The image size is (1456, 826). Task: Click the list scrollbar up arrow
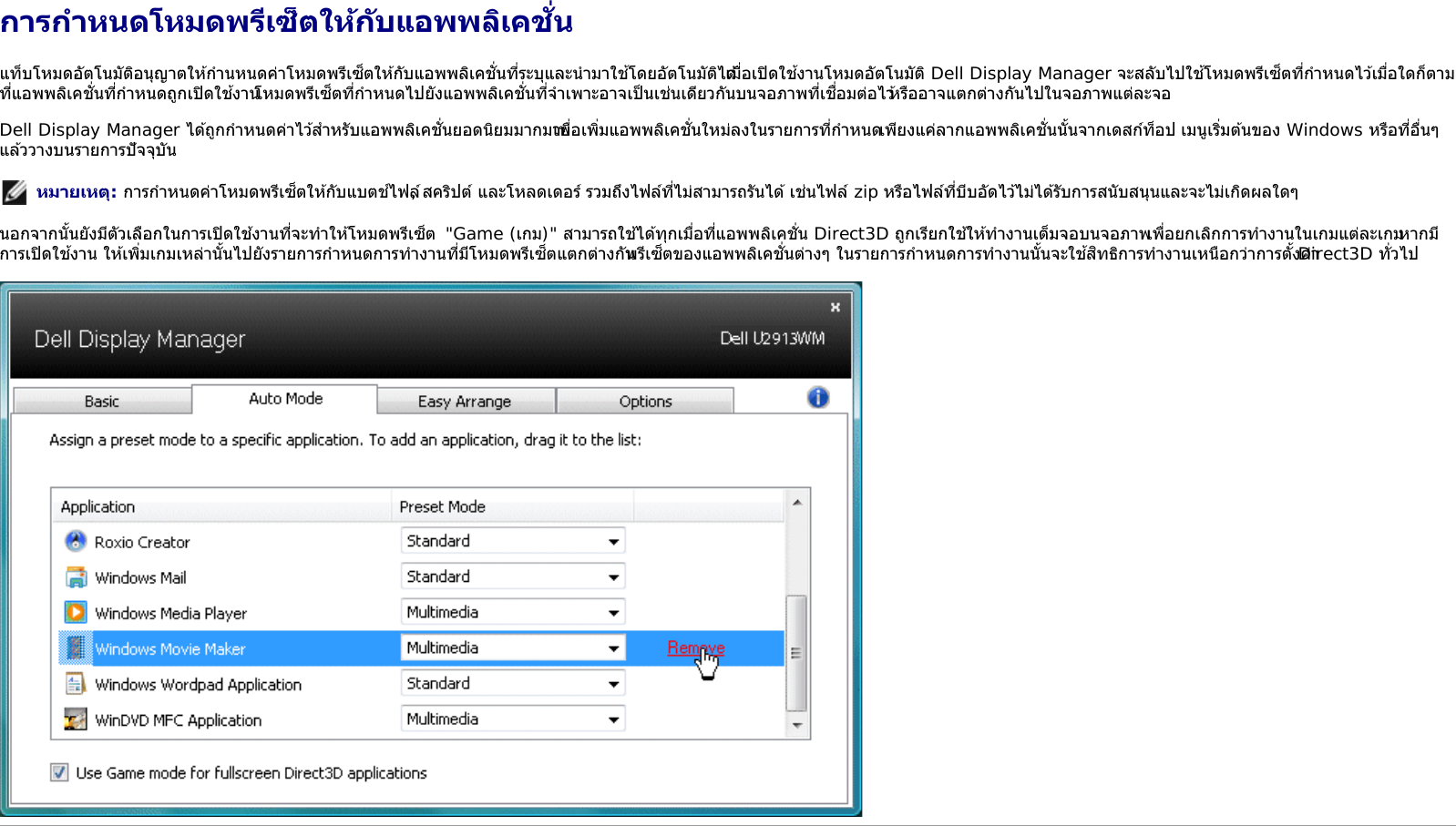click(x=797, y=502)
